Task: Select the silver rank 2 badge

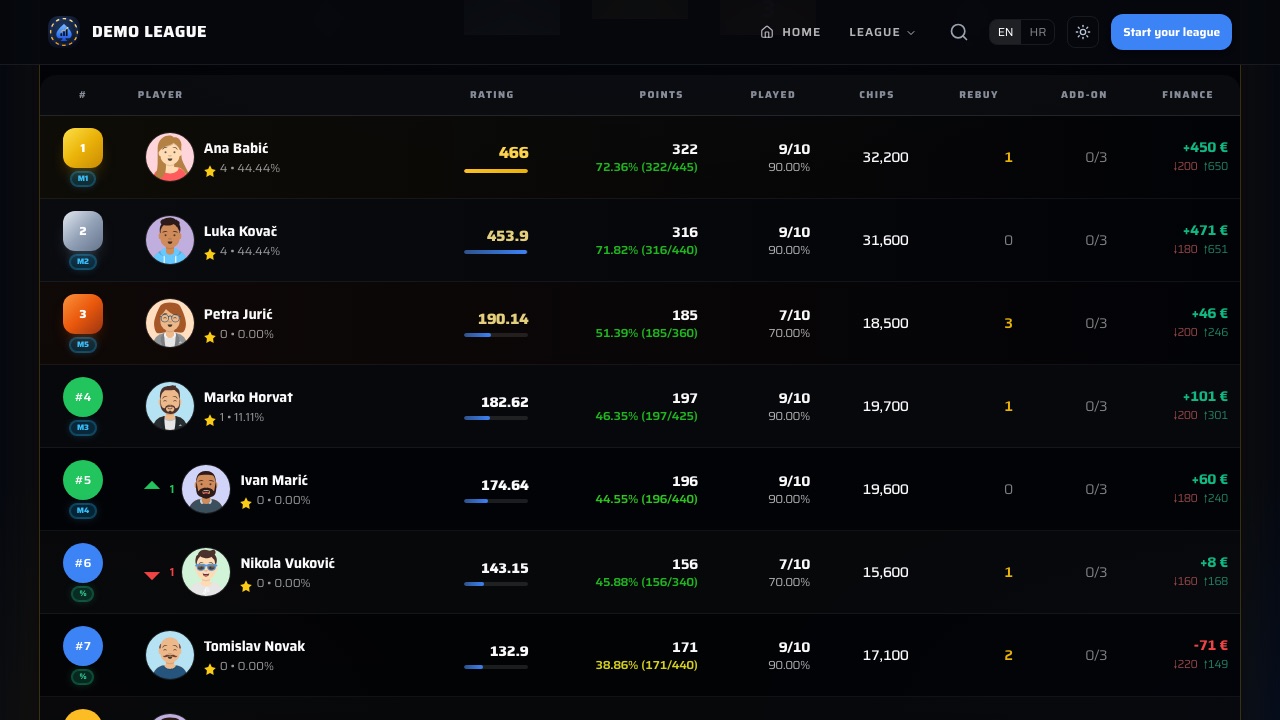Action: [83, 231]
